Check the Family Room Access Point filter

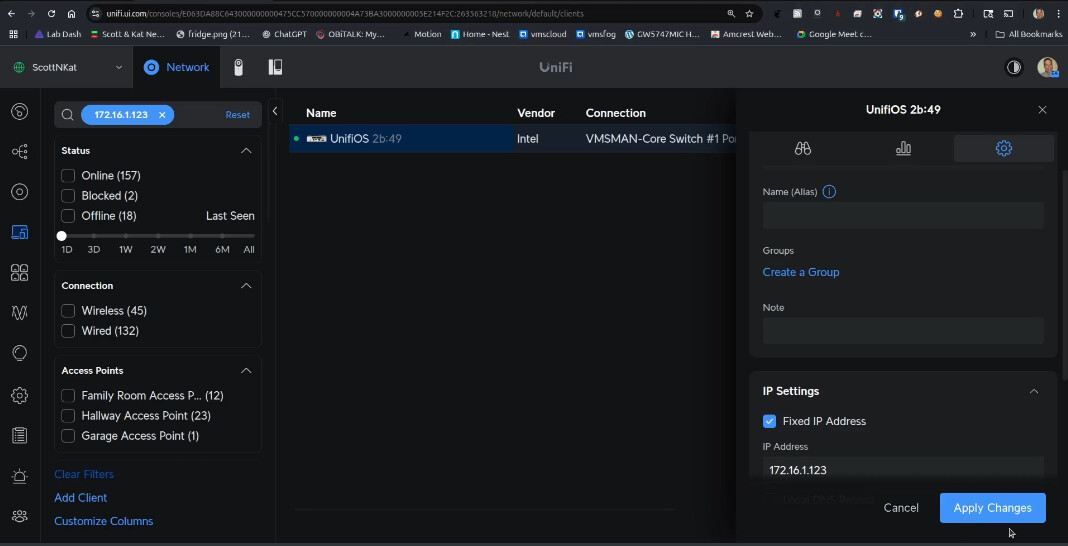pyautogui.click(x=68, y=396)
